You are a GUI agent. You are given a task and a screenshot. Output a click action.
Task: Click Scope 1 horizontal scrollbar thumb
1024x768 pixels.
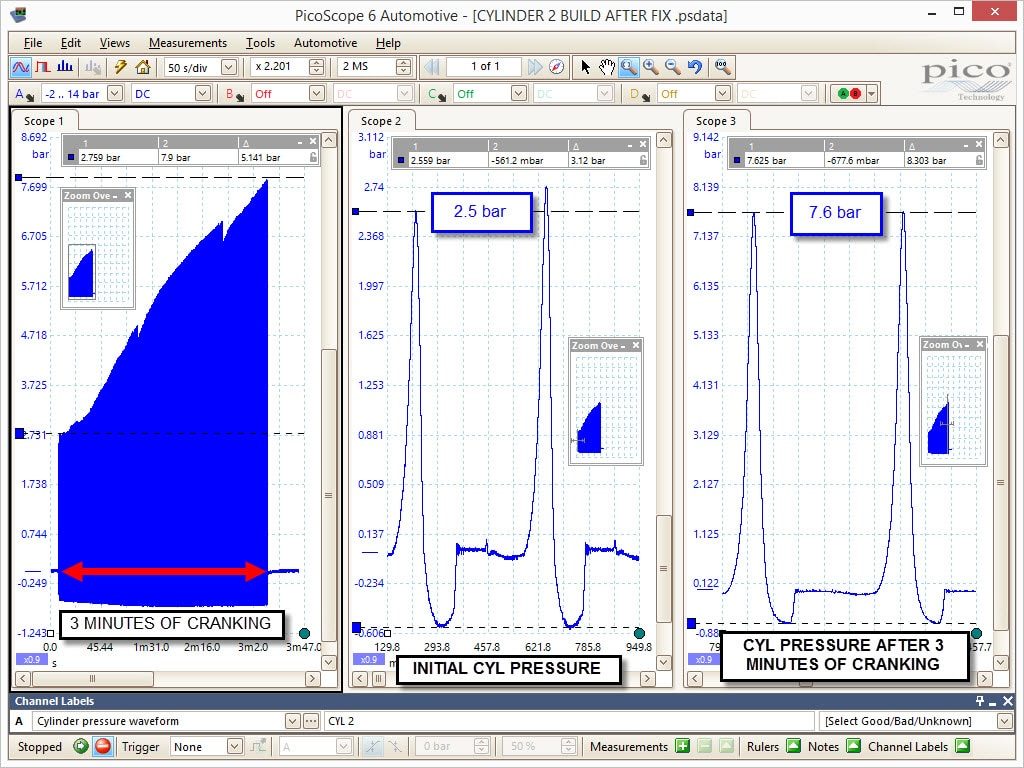coord(91,679)
